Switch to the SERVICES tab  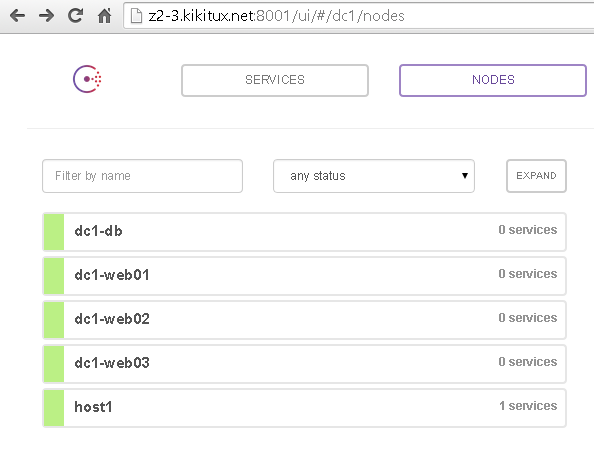275,80
